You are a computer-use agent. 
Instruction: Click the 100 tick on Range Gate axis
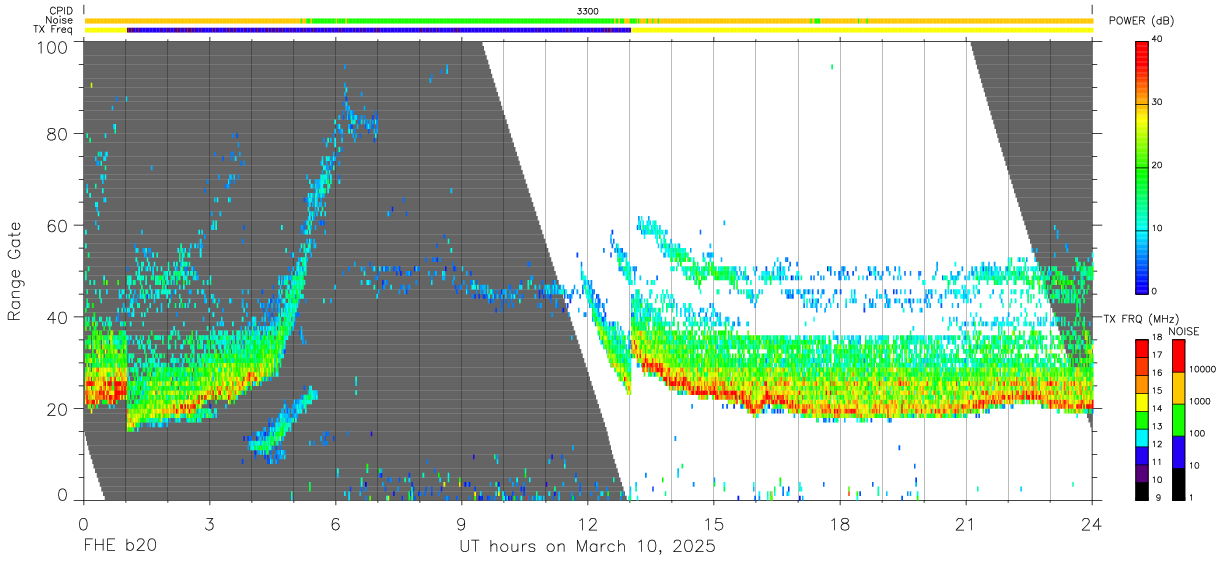(52, 46)
